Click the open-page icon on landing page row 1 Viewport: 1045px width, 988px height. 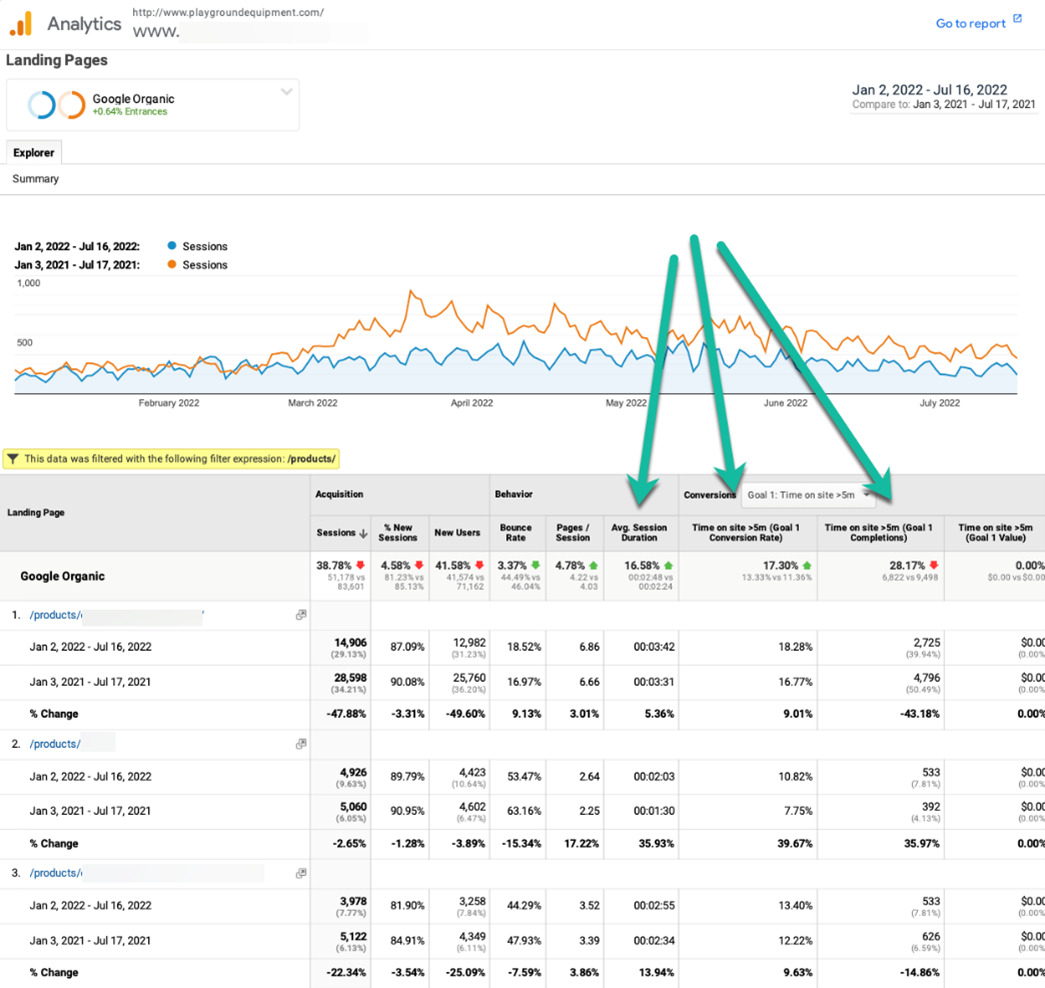point(301,615)
